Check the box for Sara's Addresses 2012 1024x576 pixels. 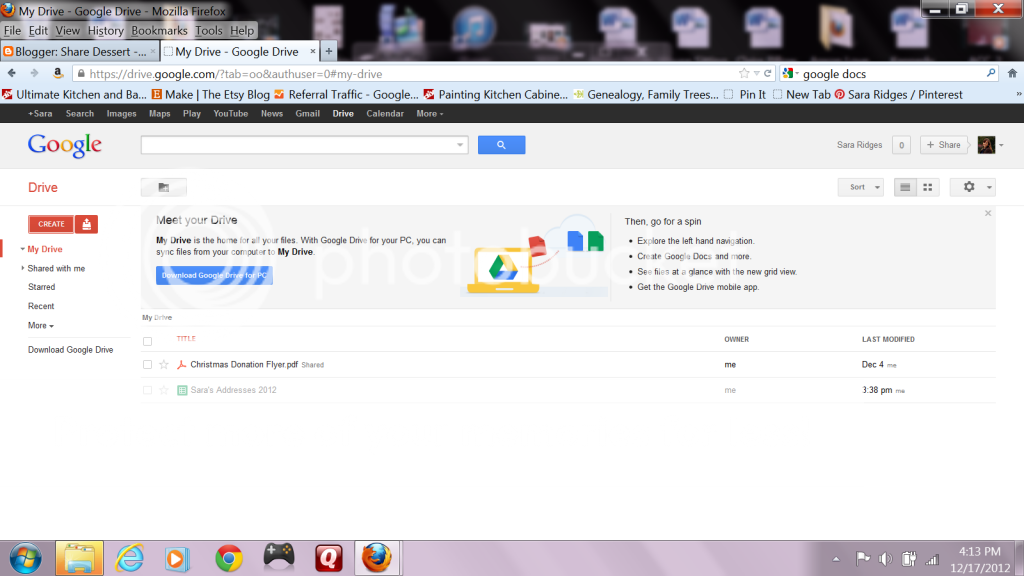pos(148,390)
